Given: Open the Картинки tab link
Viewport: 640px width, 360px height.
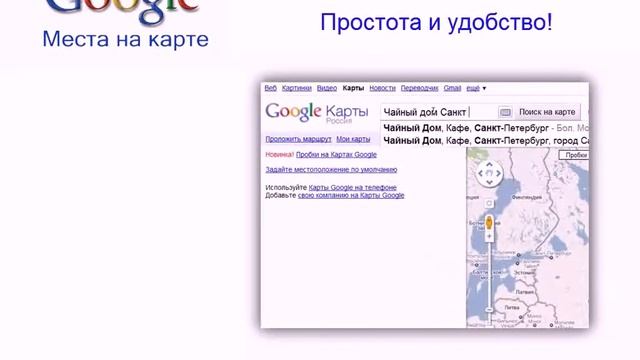Looking at the screenshot, I should (297, 88).
